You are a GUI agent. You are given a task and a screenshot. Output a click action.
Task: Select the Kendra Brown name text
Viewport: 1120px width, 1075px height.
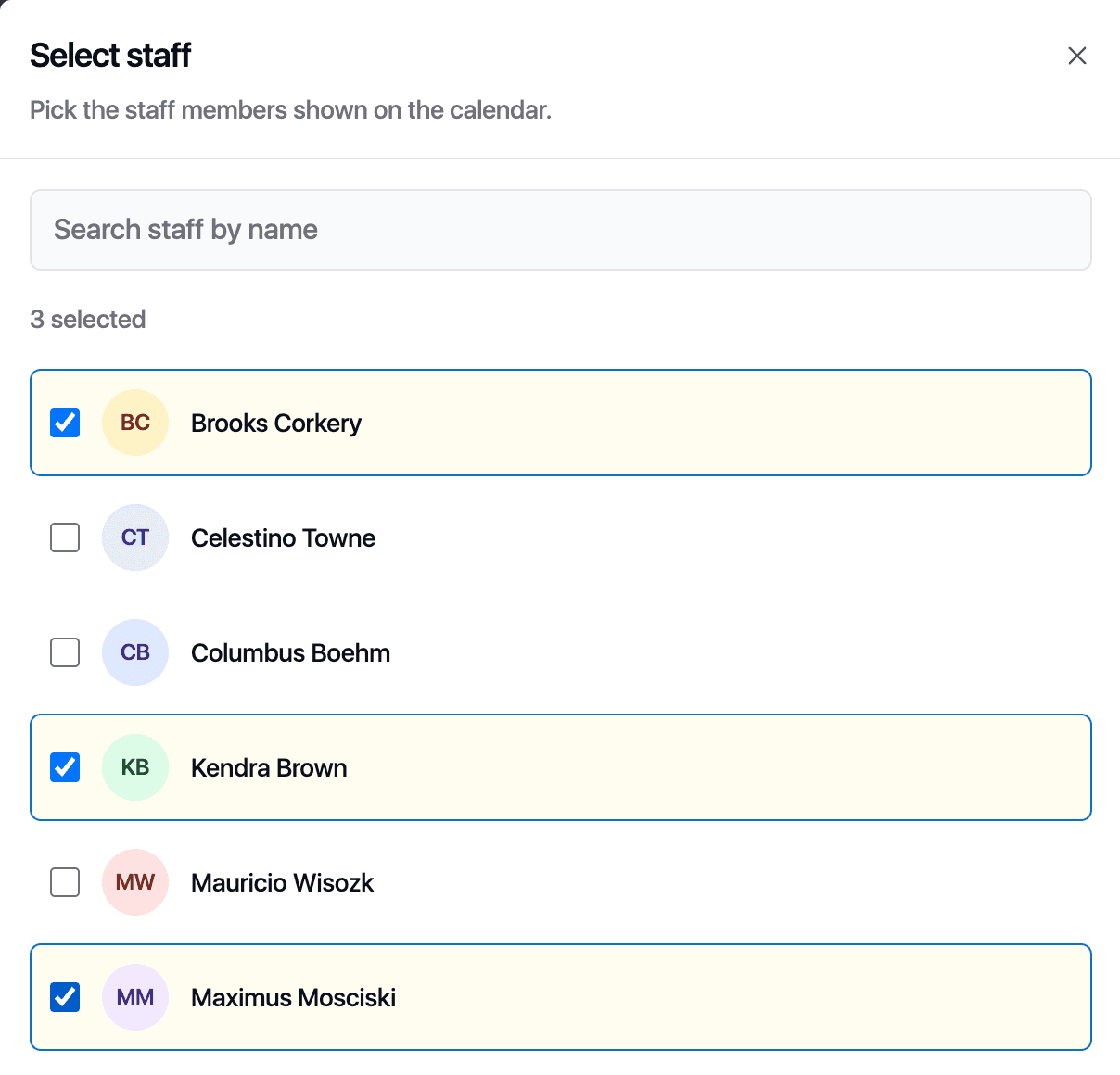(x=269, y=768)
